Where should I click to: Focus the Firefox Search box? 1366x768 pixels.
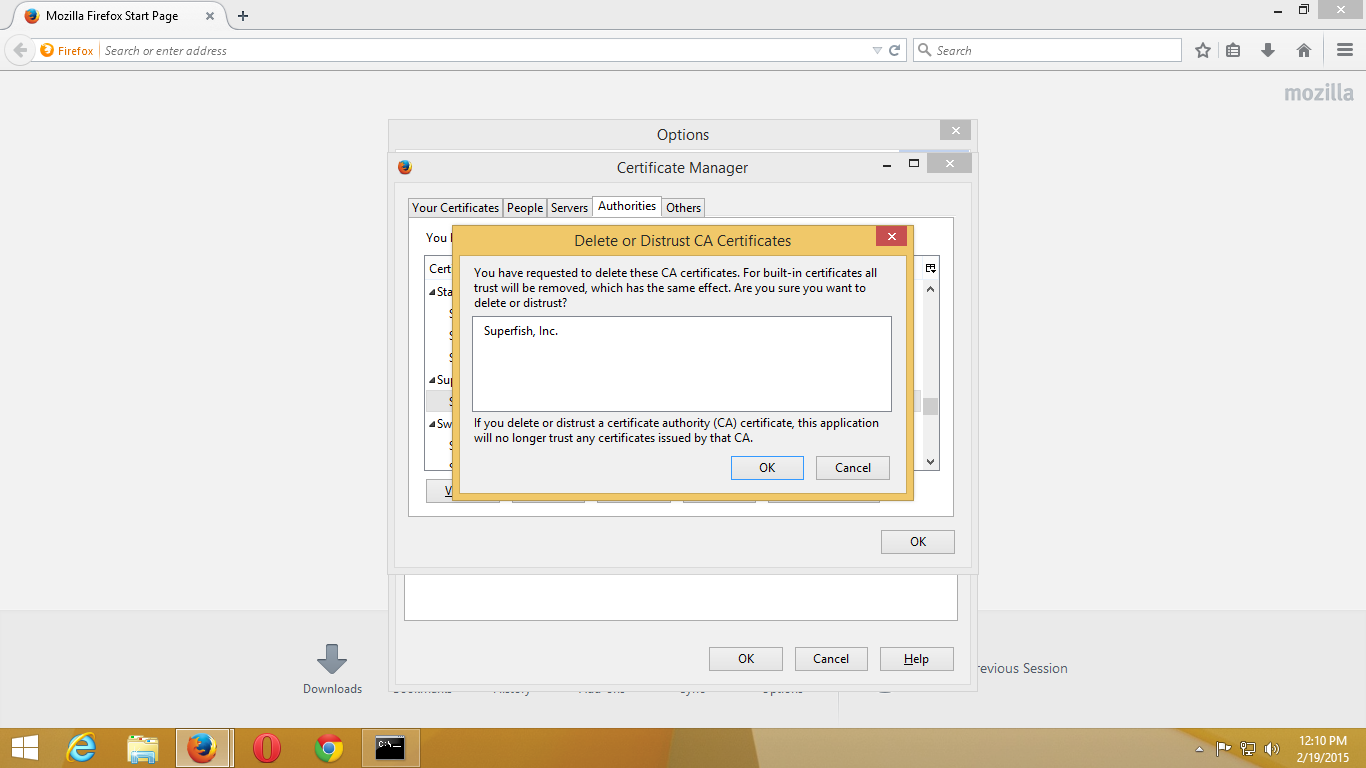[1047, 50]
